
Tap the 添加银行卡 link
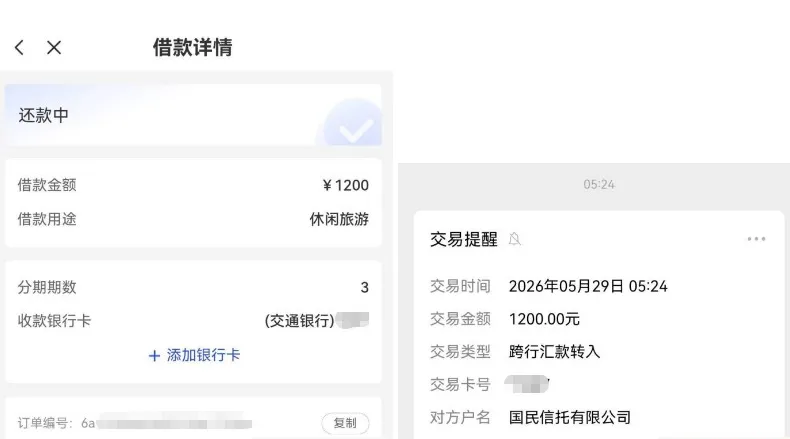pyautogui.click(x=194, y=355)
